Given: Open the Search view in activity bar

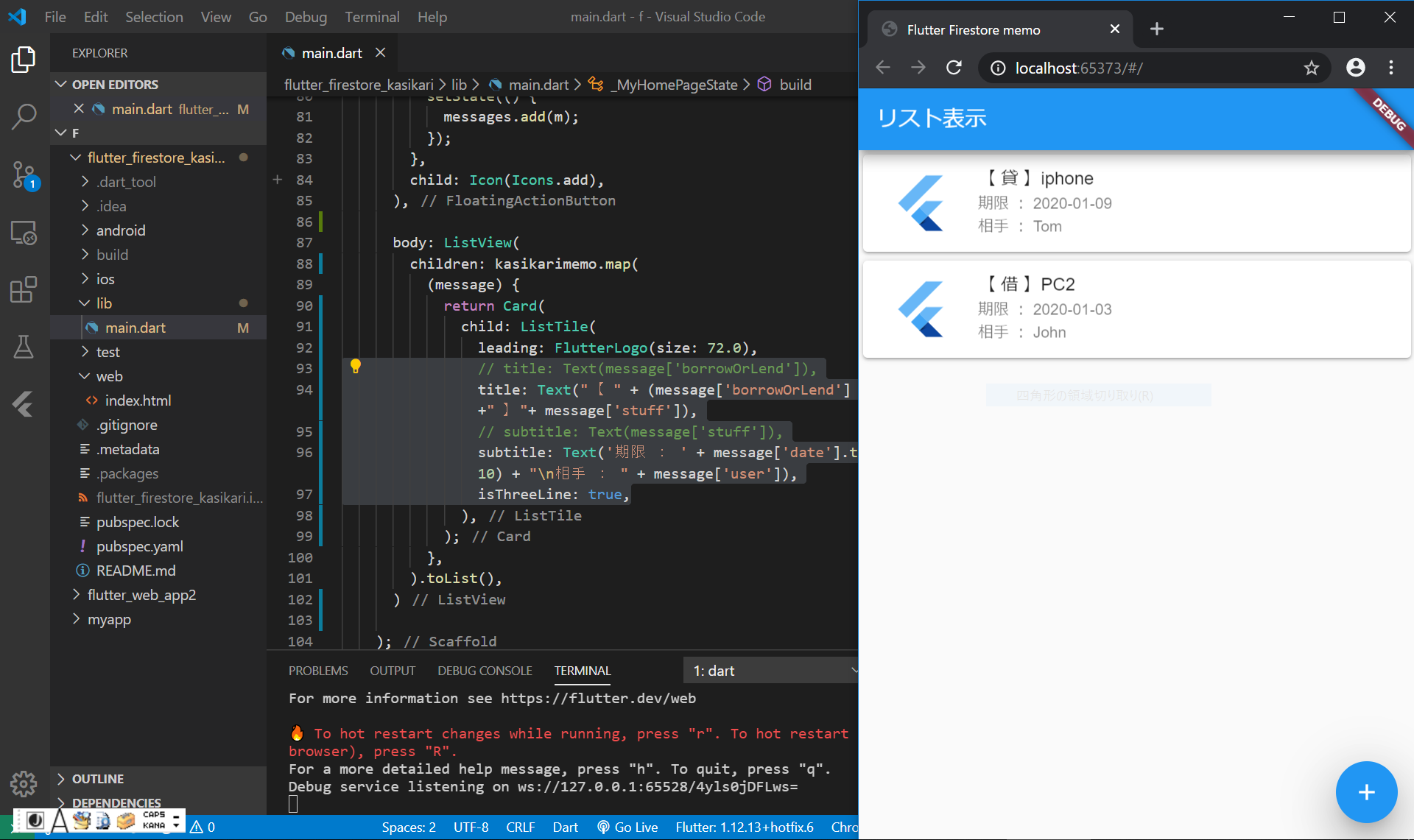Looking at the screenshot, I should tap(24, 116).
